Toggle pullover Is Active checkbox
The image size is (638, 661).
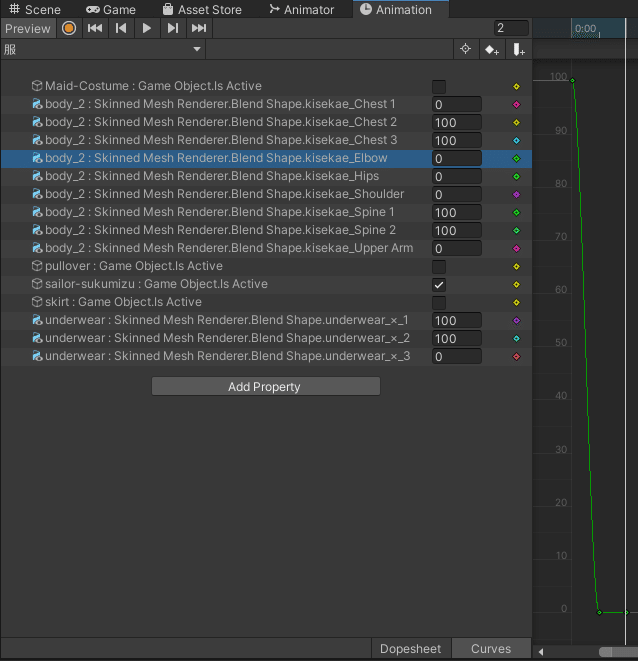coord(439,266)
